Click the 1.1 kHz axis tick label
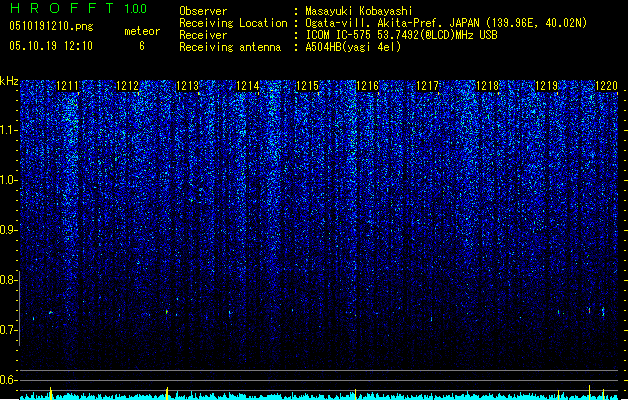 (9, 130)
